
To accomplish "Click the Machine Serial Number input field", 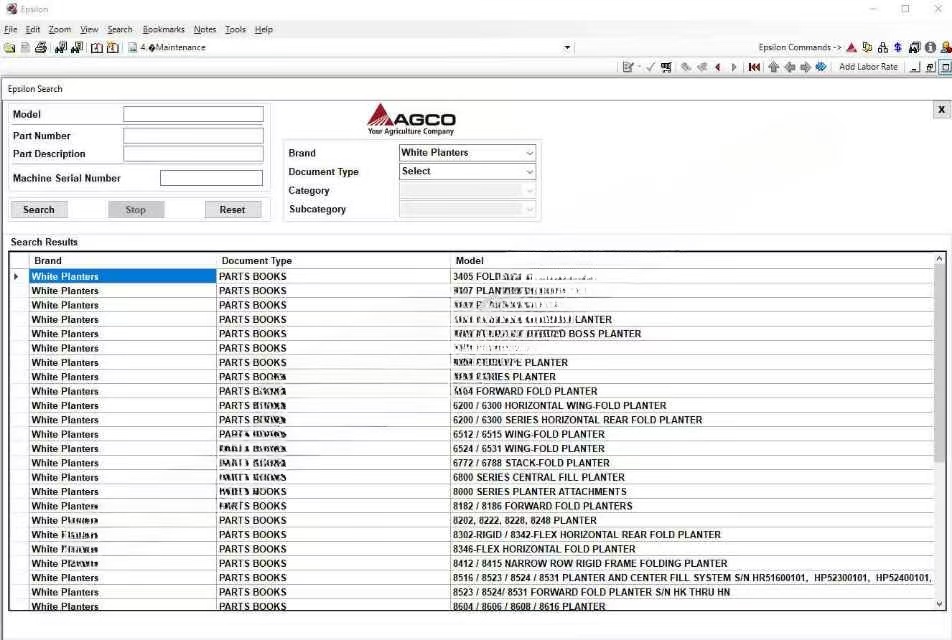I will coord(211,178).
